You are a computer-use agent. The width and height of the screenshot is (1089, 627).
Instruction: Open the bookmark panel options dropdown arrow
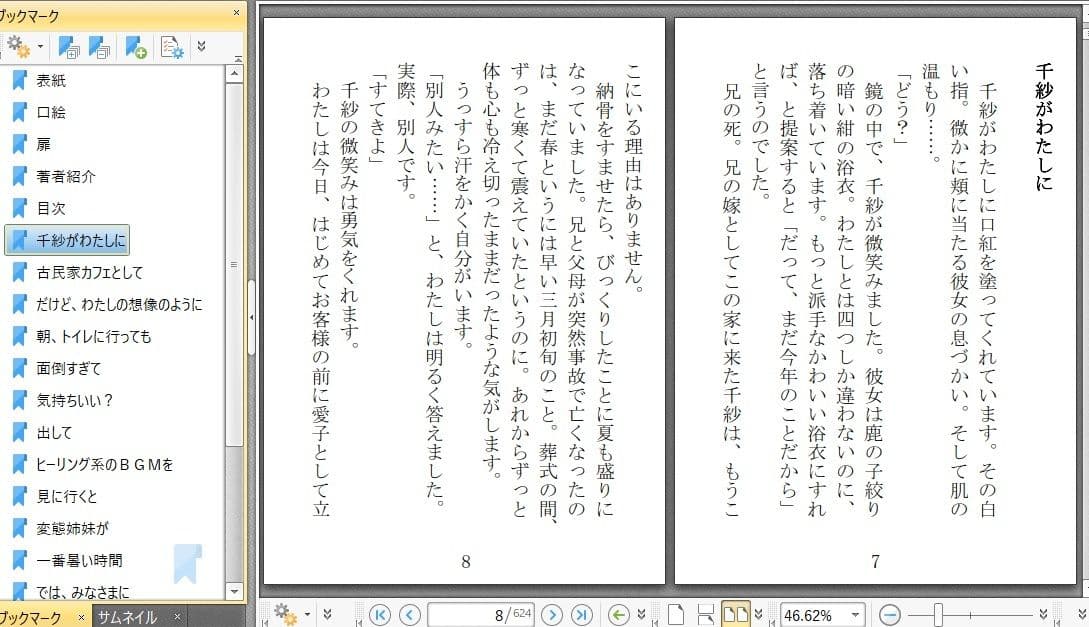(40, 47)
